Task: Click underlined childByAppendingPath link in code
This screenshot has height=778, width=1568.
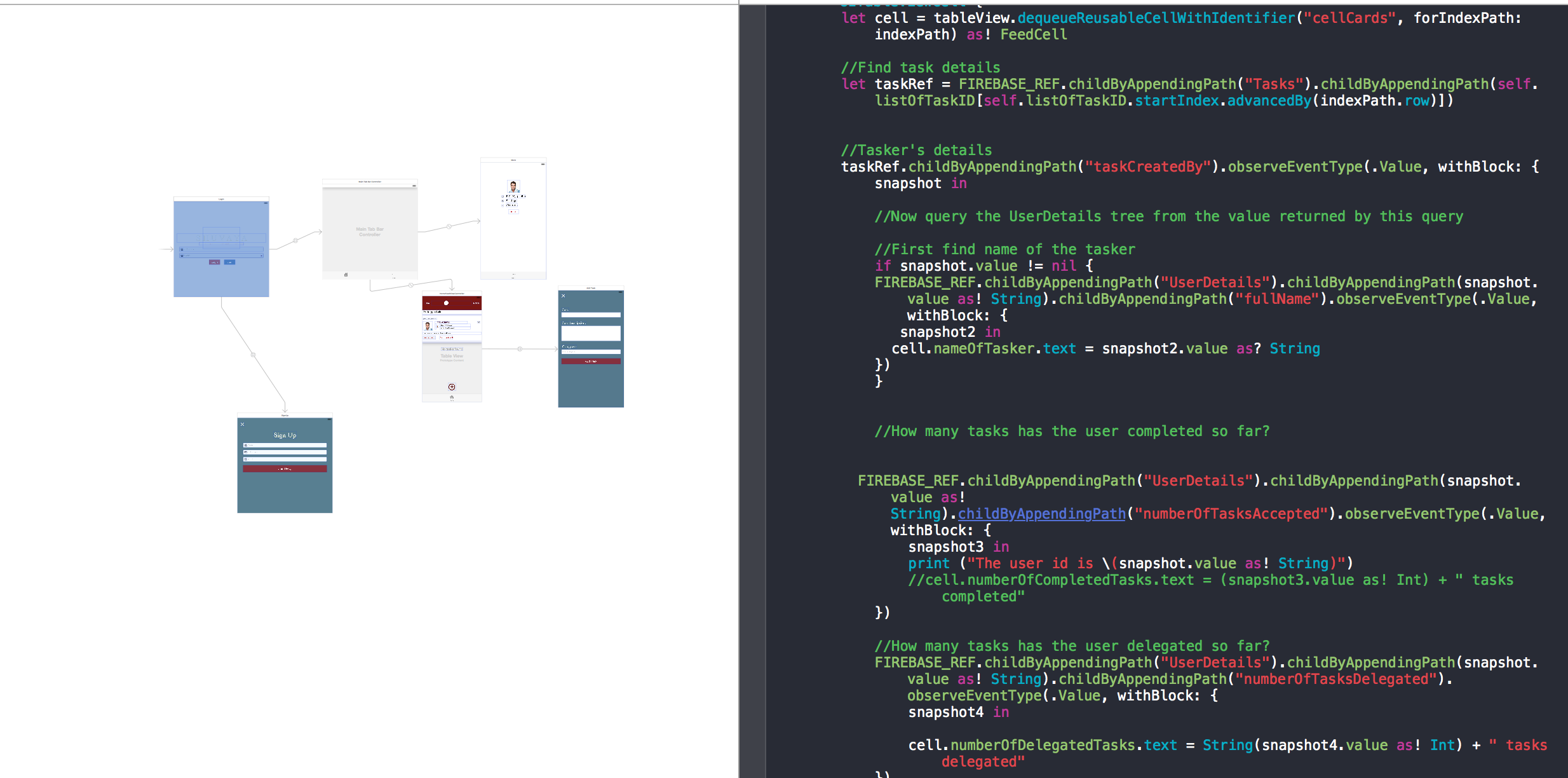Action: tap(1041, 514)
